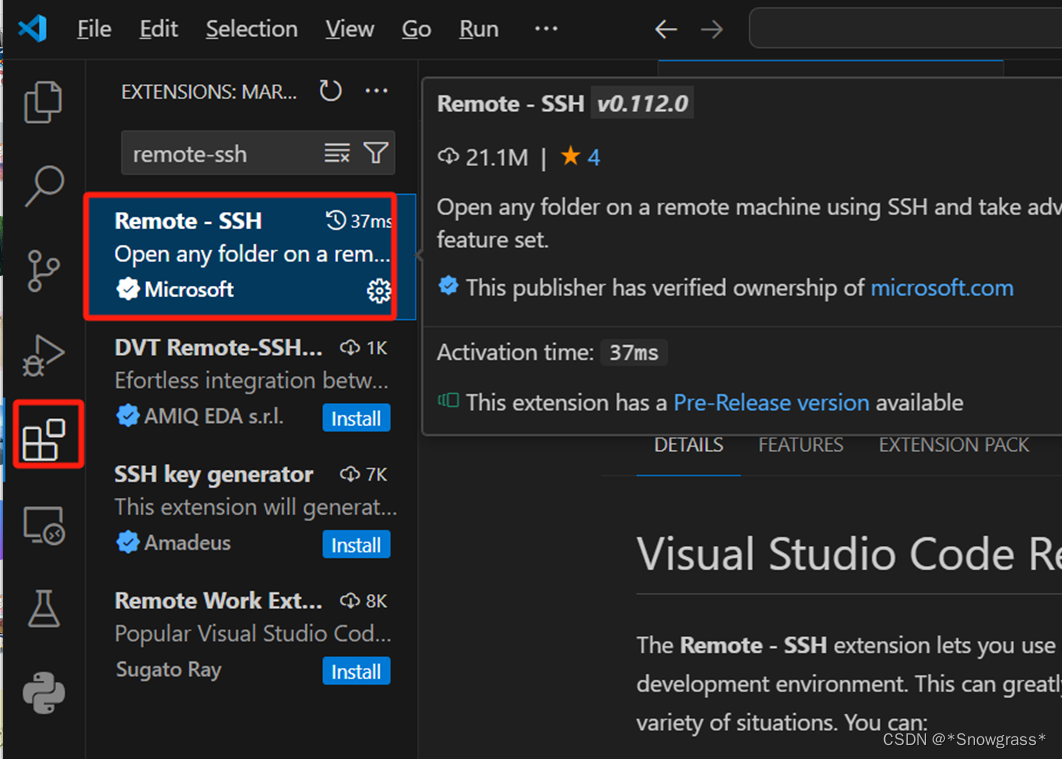This screenshot has height=759, width=1062.
Task: Open the Source Control view
Action: tap(44, 271)
